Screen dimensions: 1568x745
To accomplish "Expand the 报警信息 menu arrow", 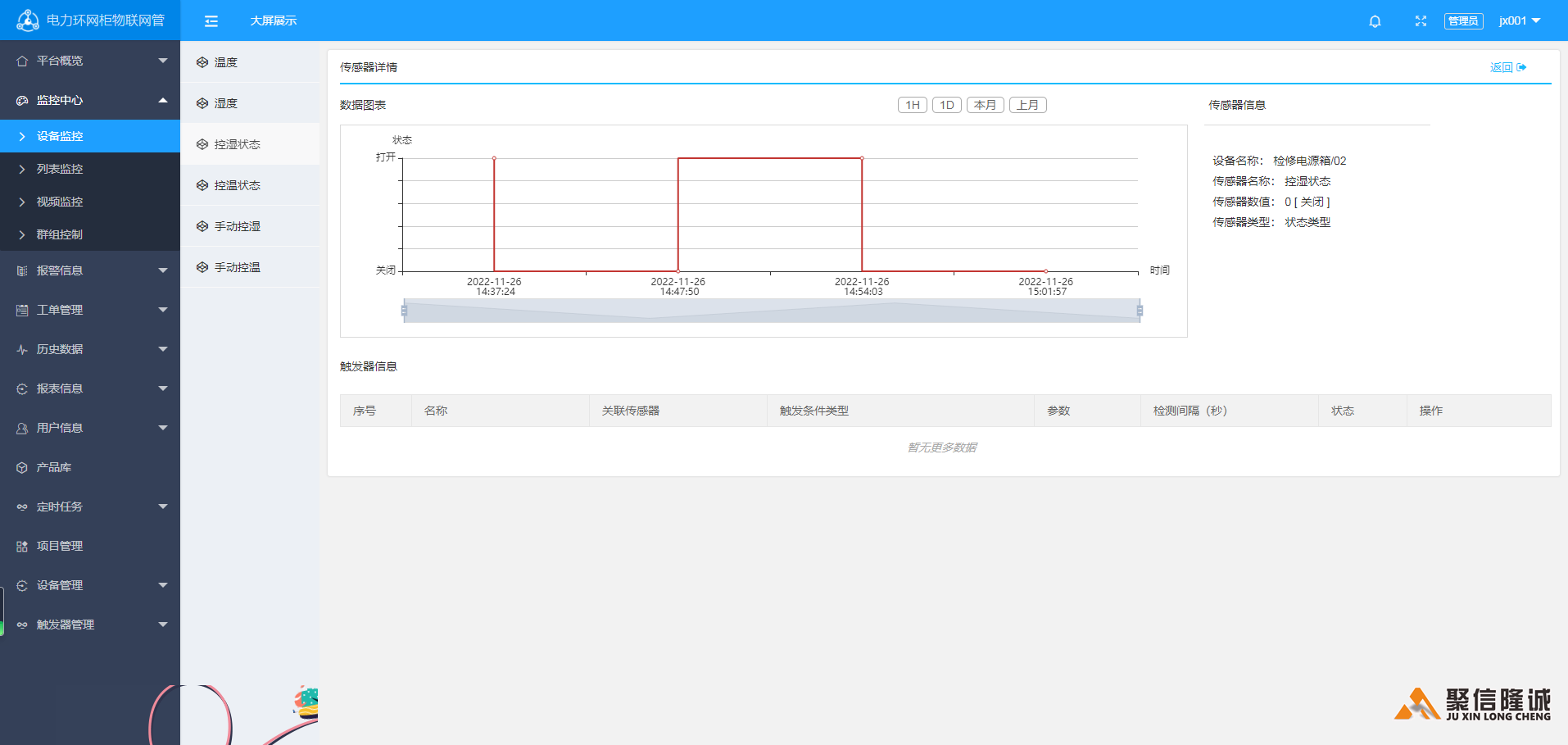I will click(162, 270).
